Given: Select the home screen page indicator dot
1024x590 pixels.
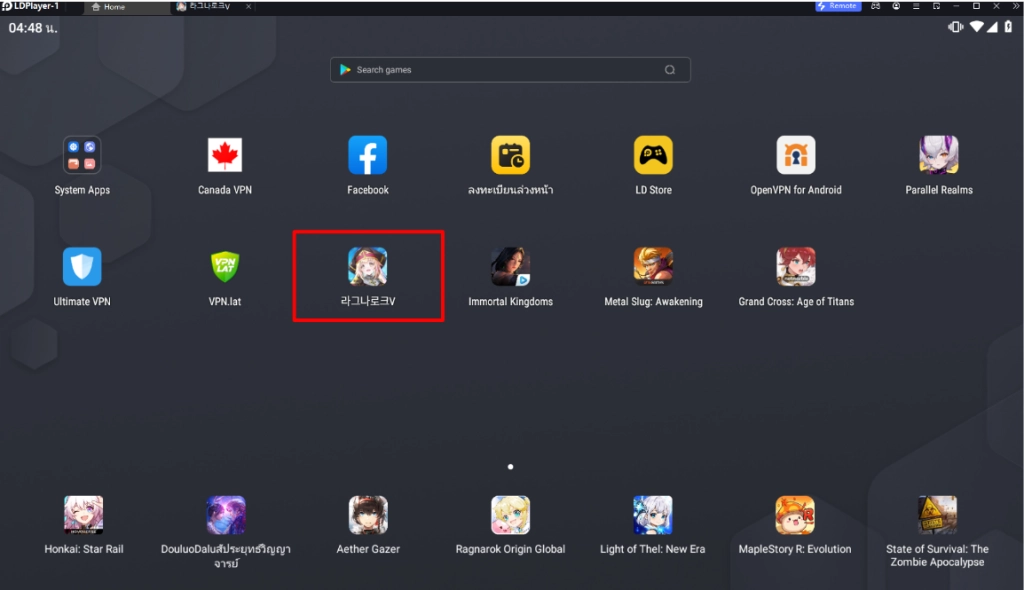Looking at the screenshot, I should click(511, 467).
